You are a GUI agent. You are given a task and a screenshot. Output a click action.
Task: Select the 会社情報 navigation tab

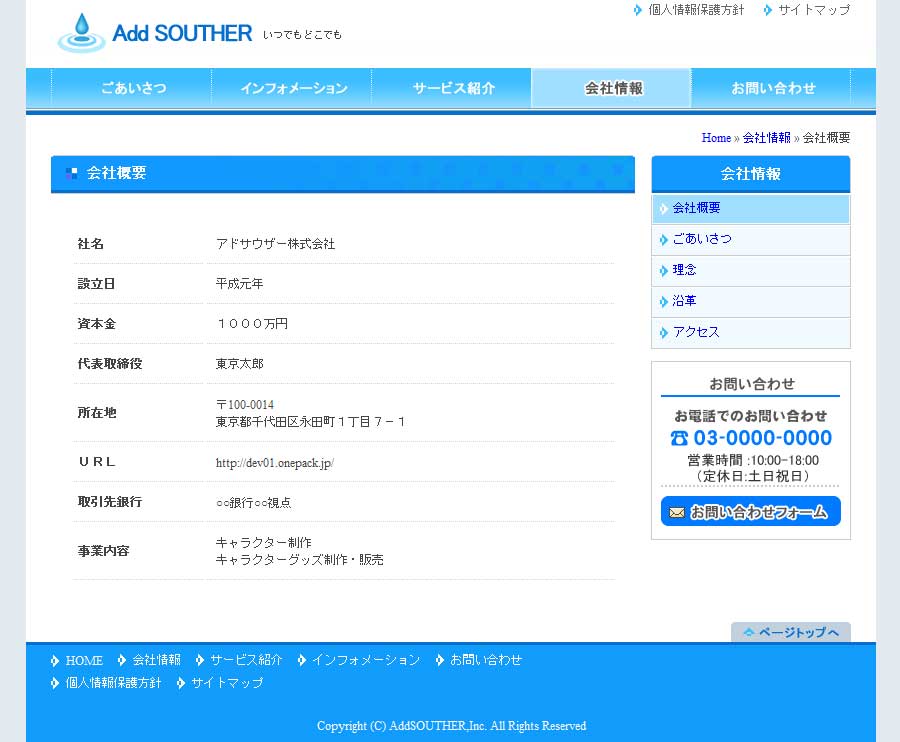tap(613, 88)
